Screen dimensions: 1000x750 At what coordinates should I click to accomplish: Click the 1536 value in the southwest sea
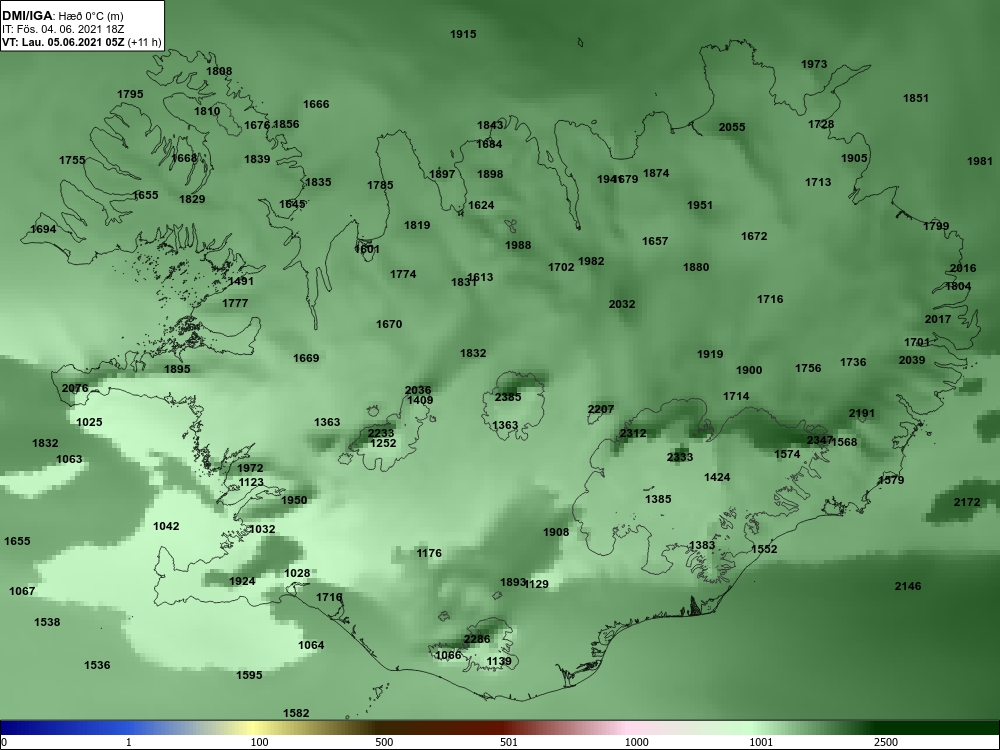[97, 666]
